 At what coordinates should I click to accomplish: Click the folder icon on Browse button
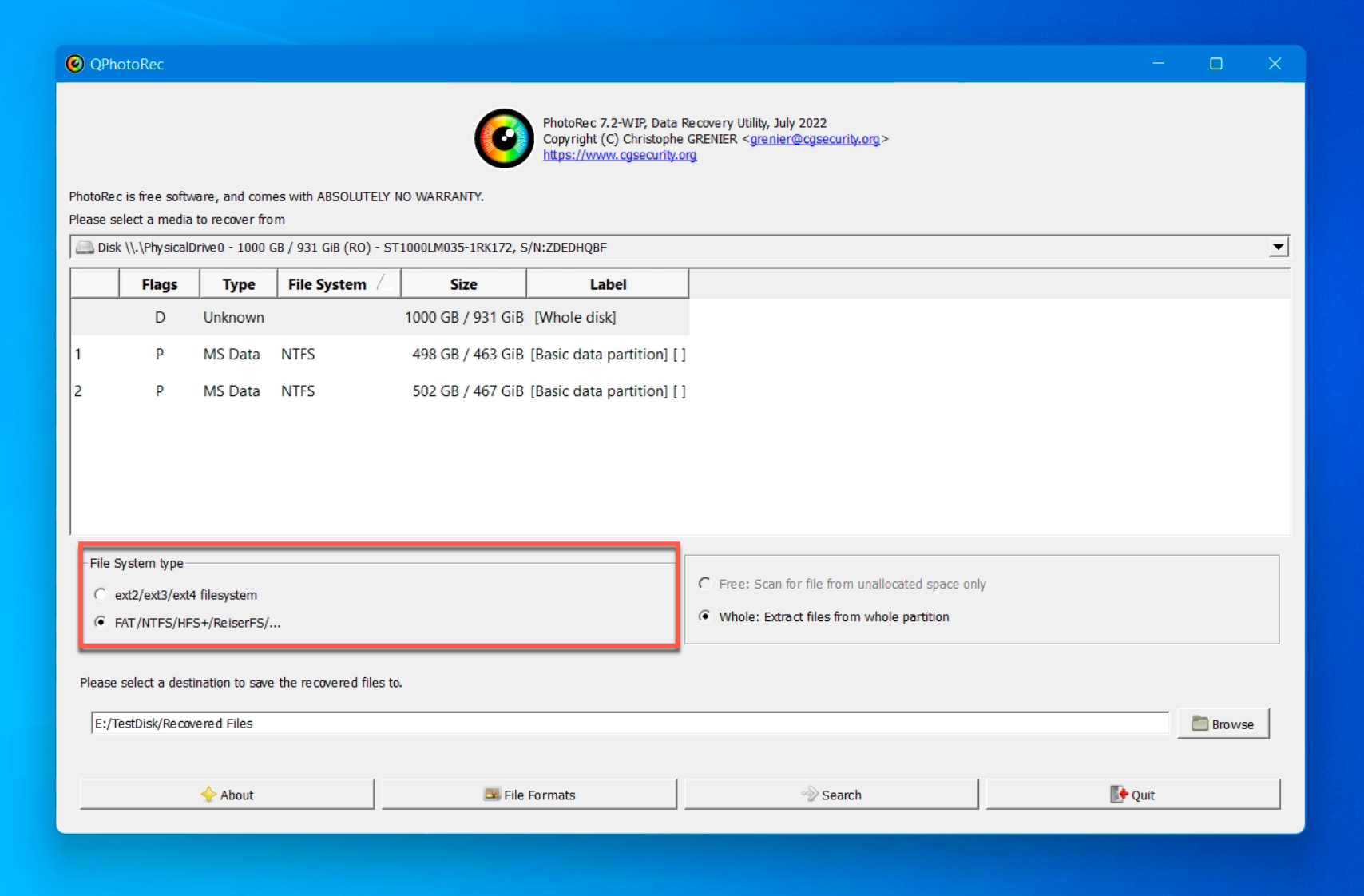pos(1199,724)
